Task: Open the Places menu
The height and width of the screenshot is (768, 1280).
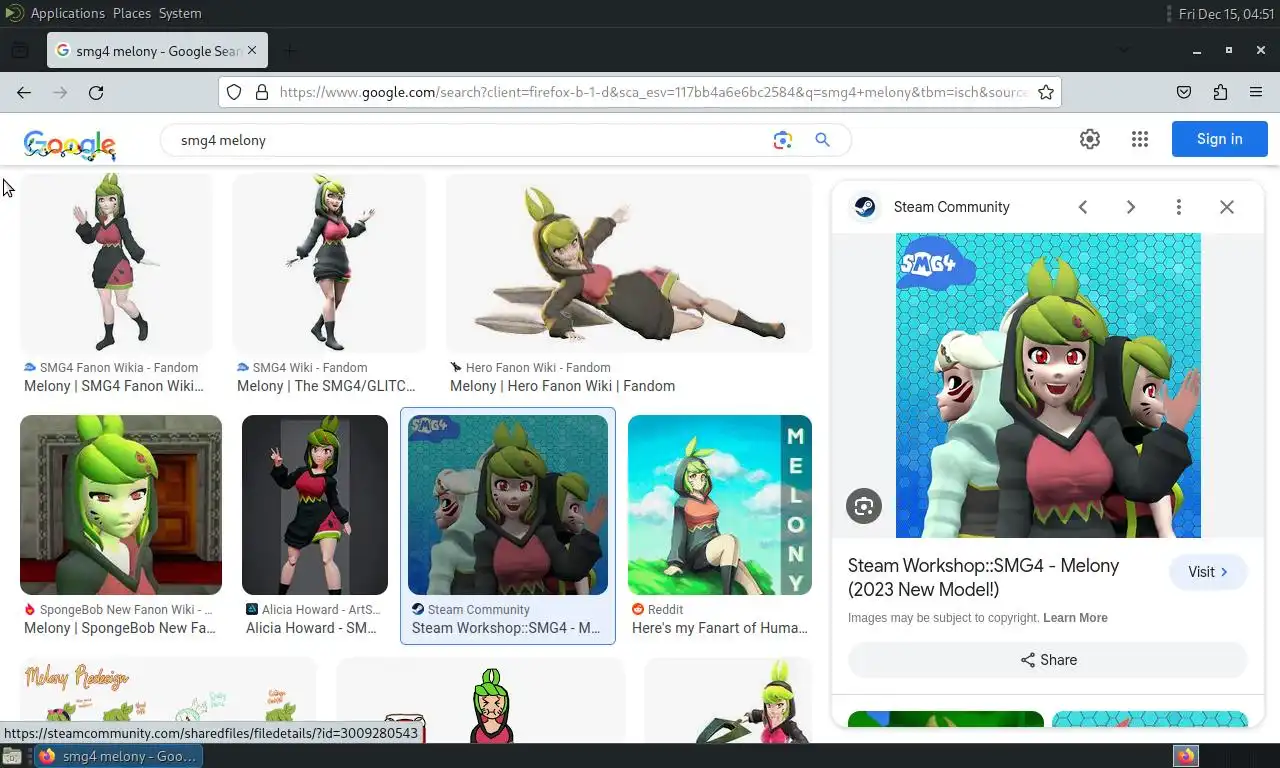Action: [131, 13]
